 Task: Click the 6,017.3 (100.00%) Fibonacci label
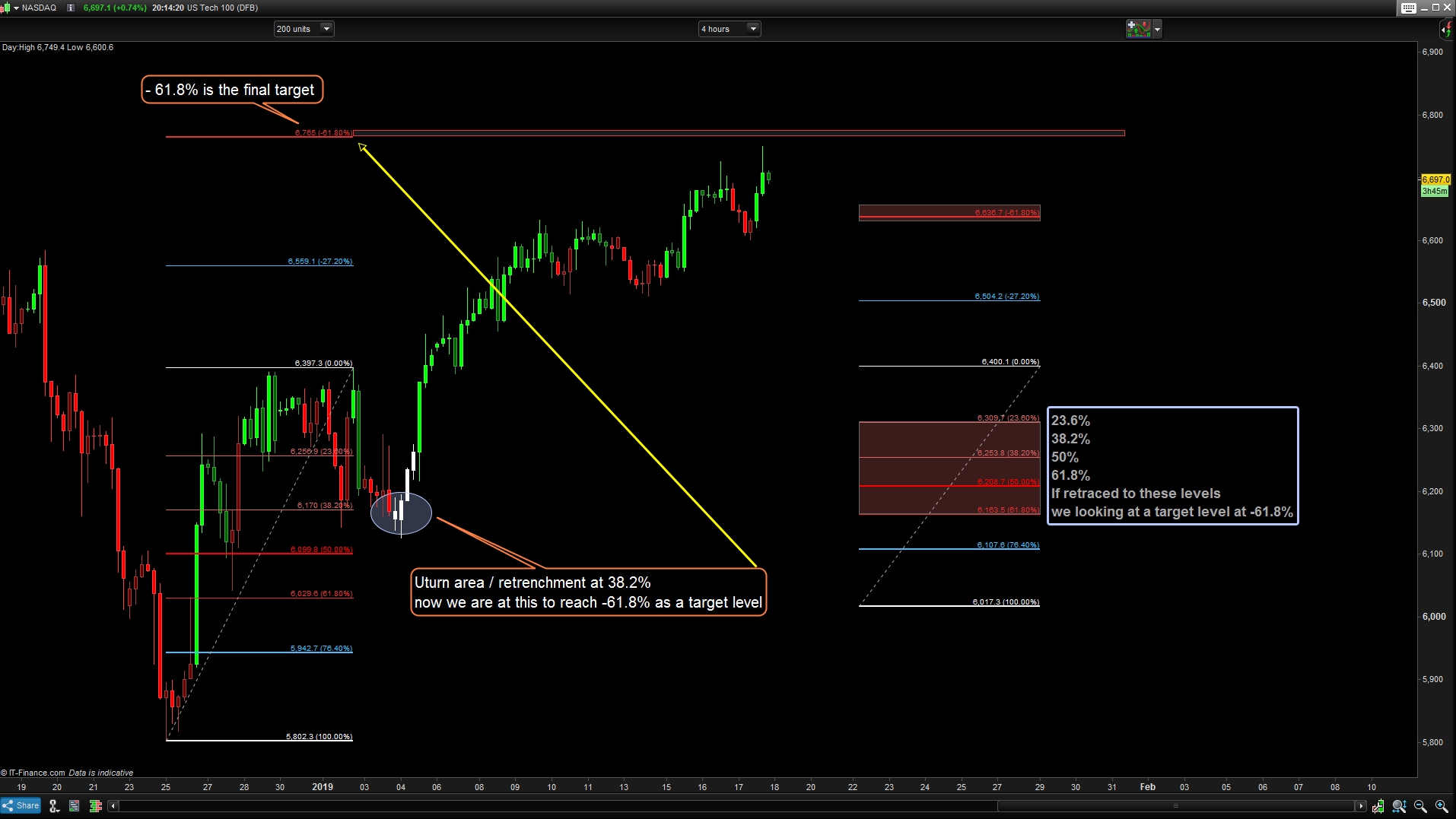click(x=1006, y=602)
